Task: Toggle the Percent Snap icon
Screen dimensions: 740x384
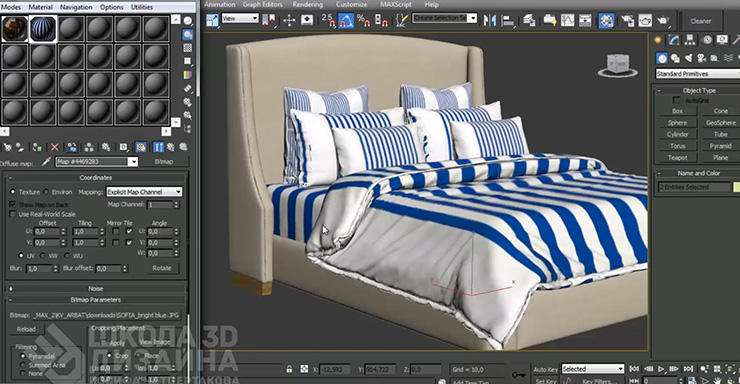Action: [363, 20]
